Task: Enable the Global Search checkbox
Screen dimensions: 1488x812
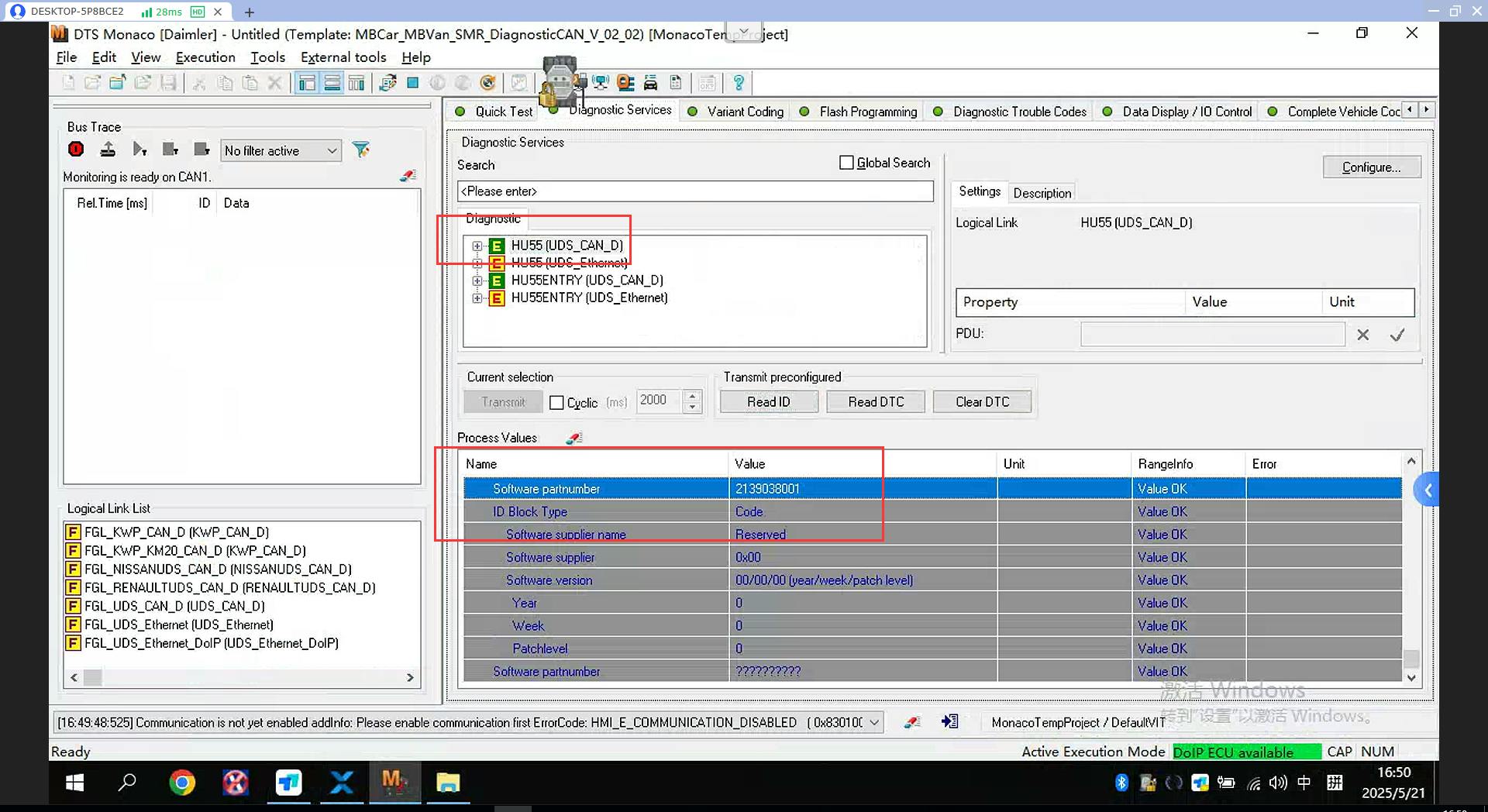Action: (846, 163)
